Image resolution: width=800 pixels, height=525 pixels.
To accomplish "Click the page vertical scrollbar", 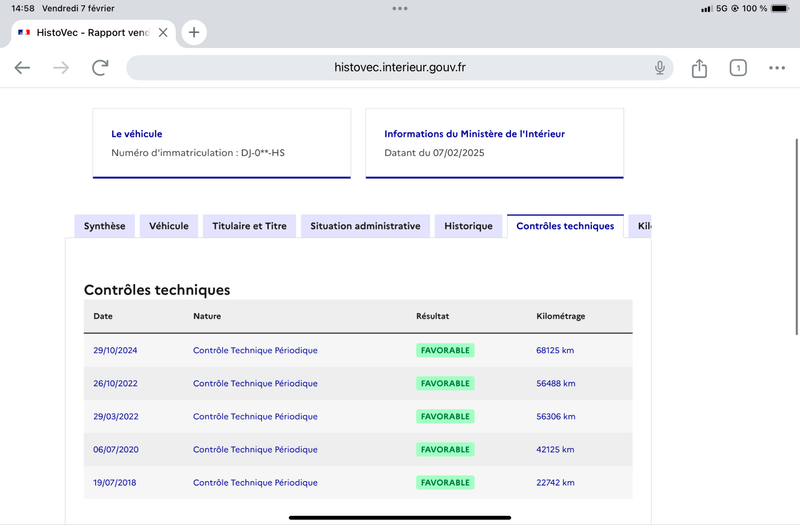I will click(796, 237).
